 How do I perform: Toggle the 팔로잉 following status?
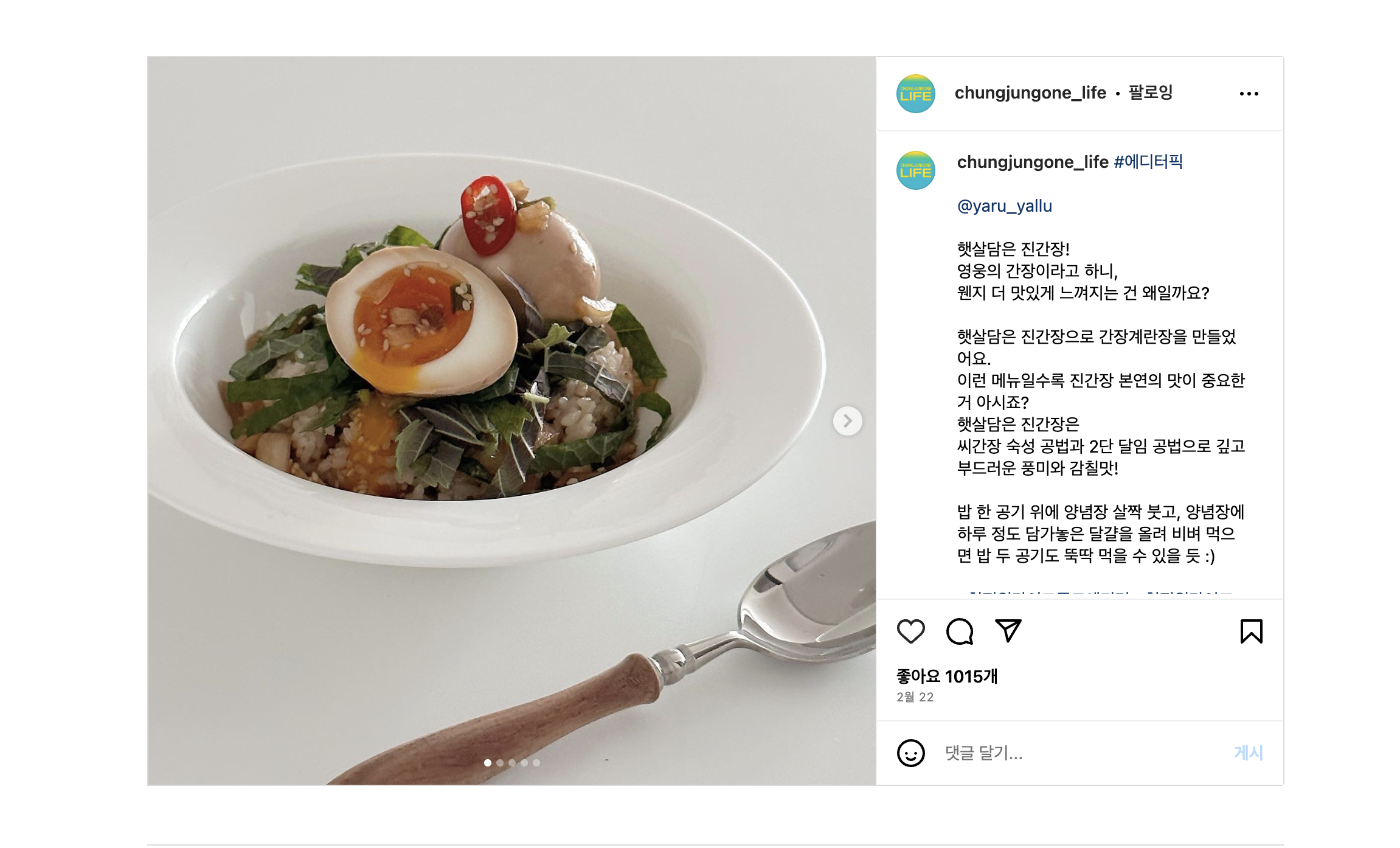coord(1151,92)
